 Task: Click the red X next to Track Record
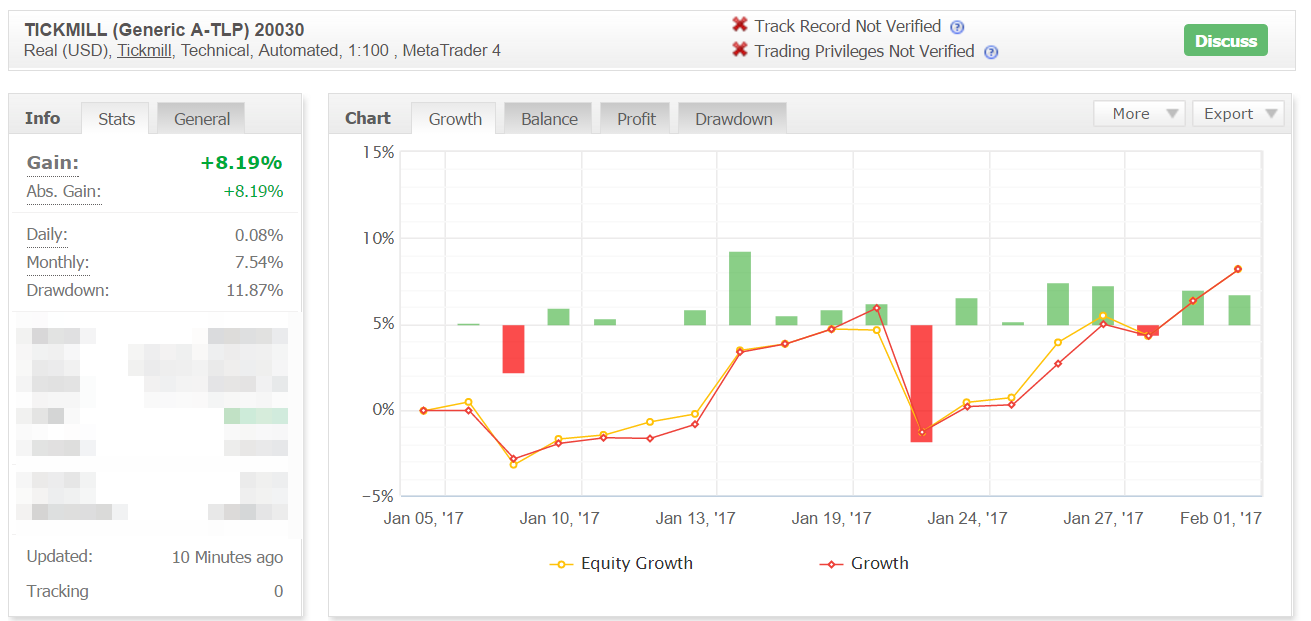click(740, 25)
